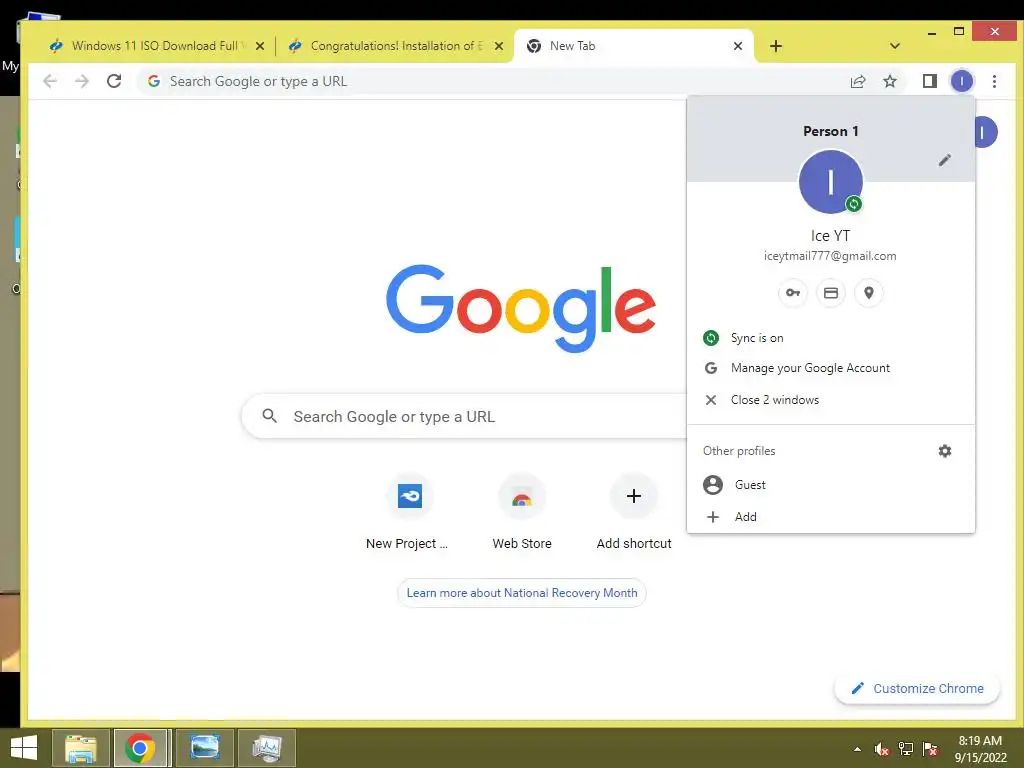
Task: Open manage profiles gear icon
Action: point(944,451)
